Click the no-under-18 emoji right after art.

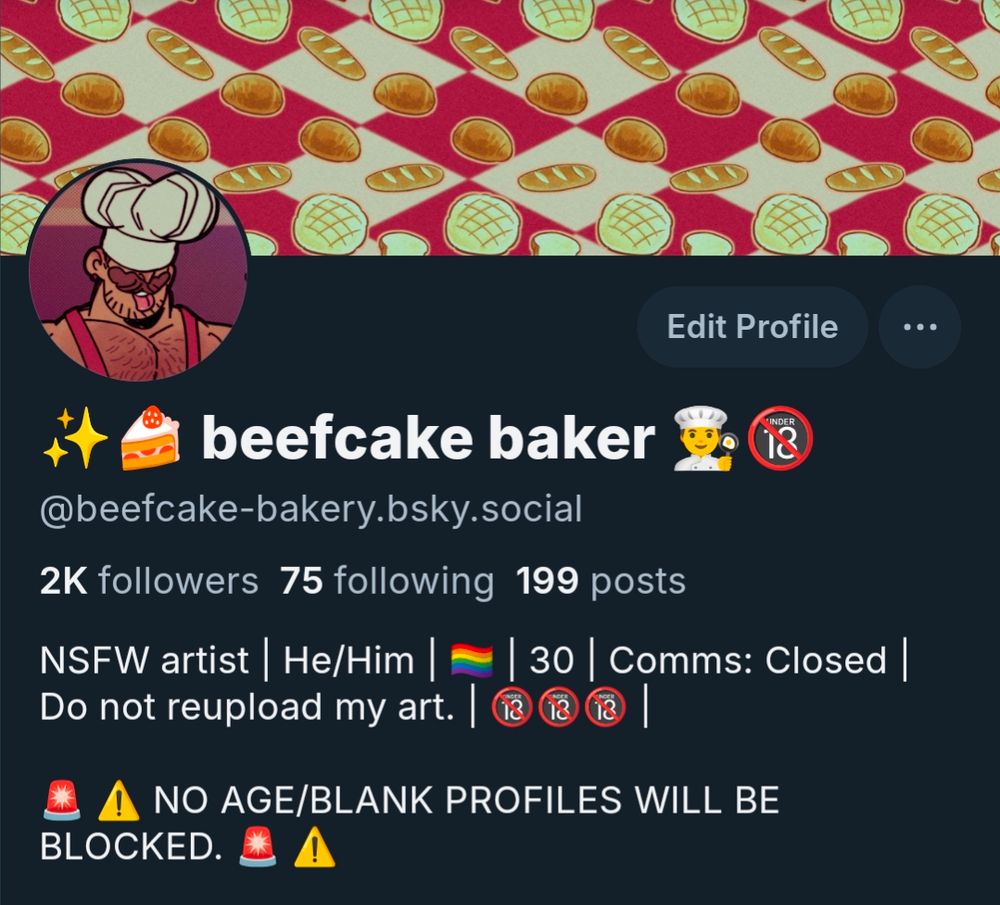click(x=511, y=707)
